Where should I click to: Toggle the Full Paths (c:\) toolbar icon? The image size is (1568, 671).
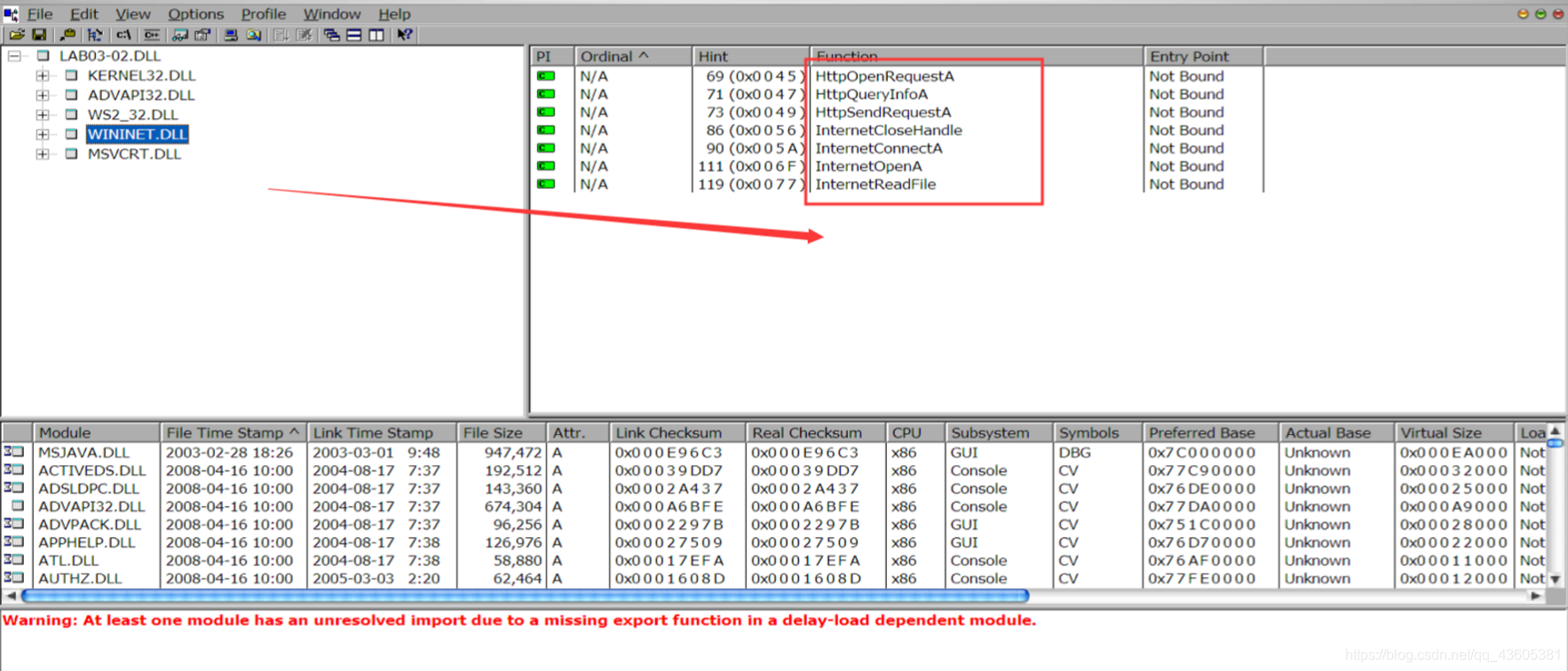123,35
